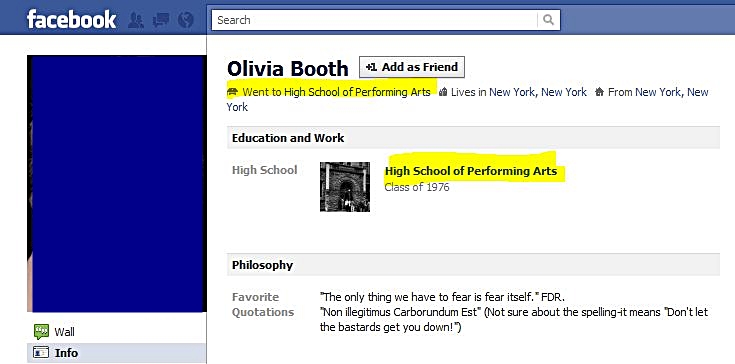Click the school icon beside Went to

click(x=232, y=92)
